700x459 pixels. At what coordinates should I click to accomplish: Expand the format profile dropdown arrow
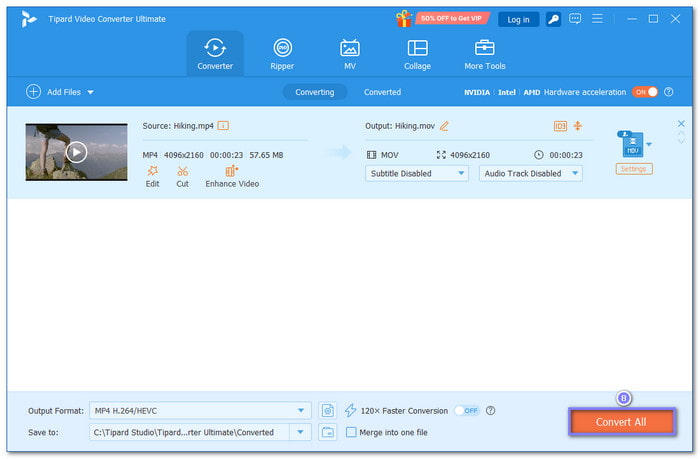(x=649, y=144)
